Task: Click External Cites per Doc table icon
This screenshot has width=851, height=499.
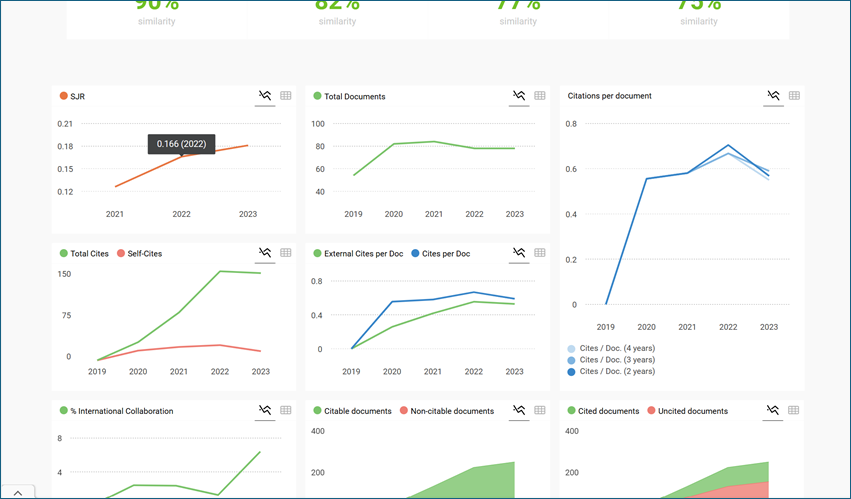Action: [x=540, y=253]
